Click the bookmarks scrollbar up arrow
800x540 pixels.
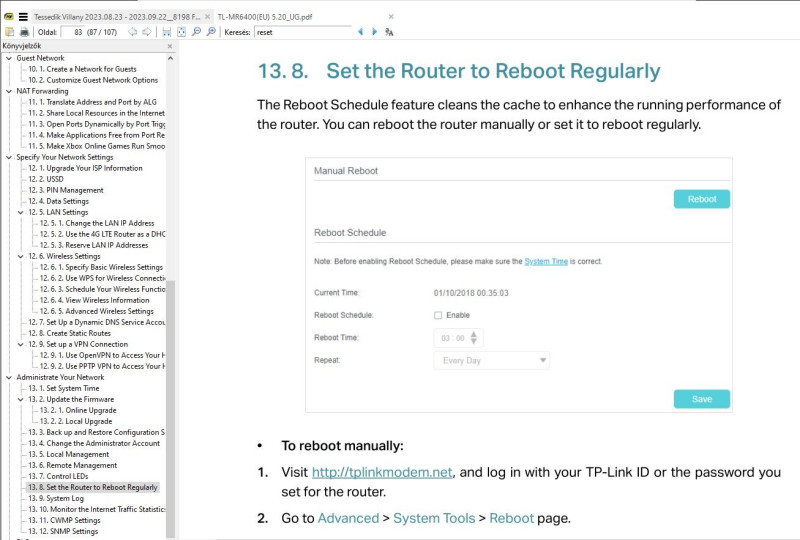(x=170, y=58)
